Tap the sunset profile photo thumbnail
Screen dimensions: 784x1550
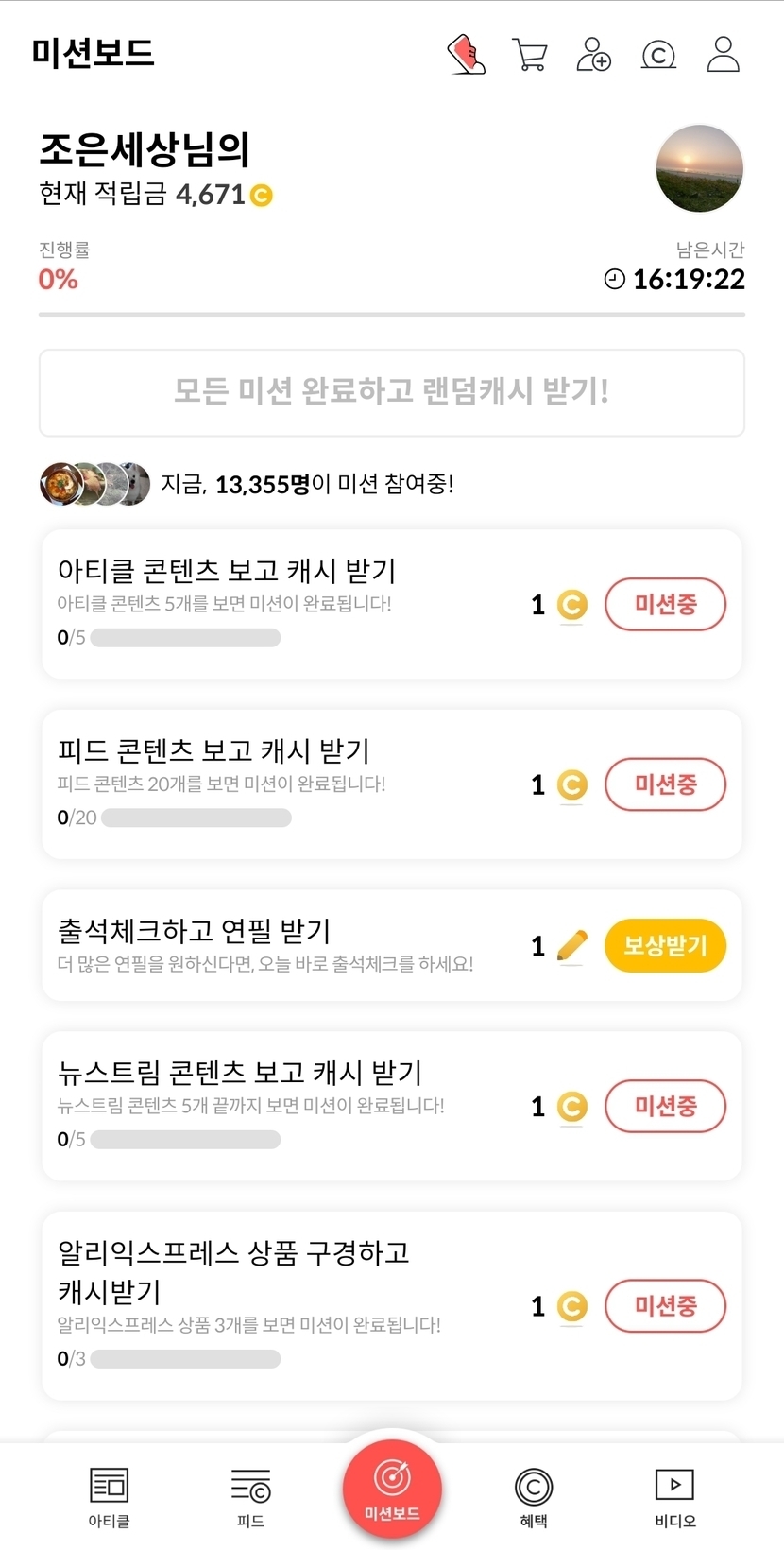pos(700,168)
